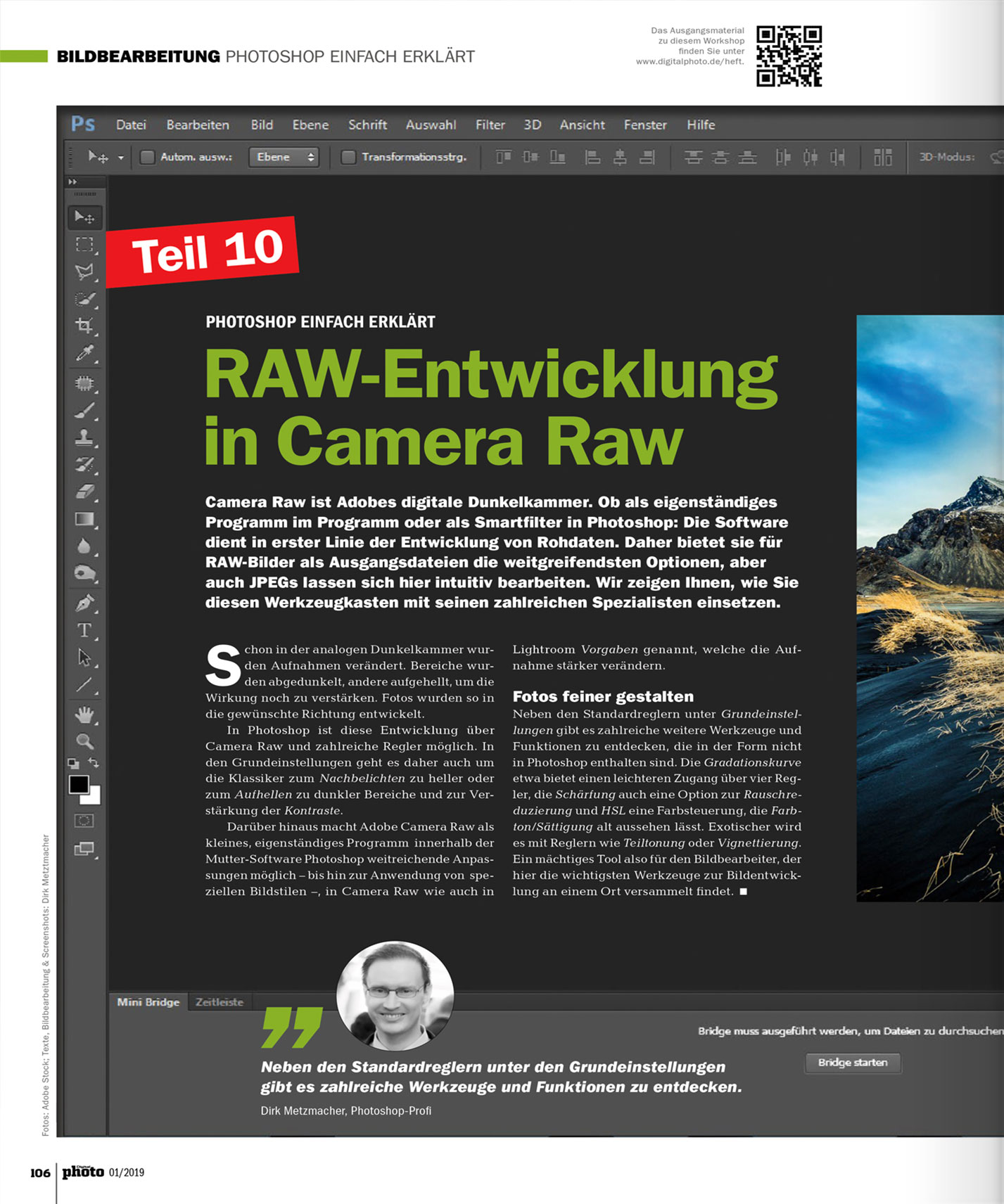Open the Schrift menu

tap(367, 124)
